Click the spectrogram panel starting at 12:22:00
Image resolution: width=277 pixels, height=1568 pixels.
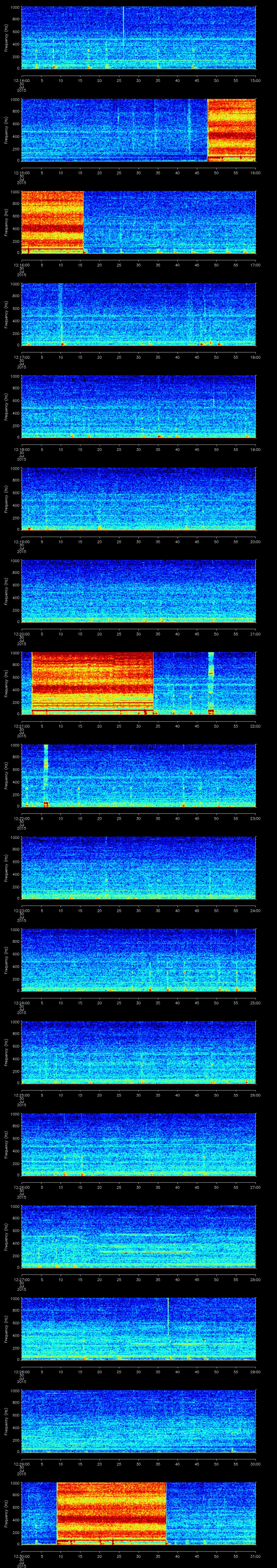pyautogui.click(x=138, y=775)
